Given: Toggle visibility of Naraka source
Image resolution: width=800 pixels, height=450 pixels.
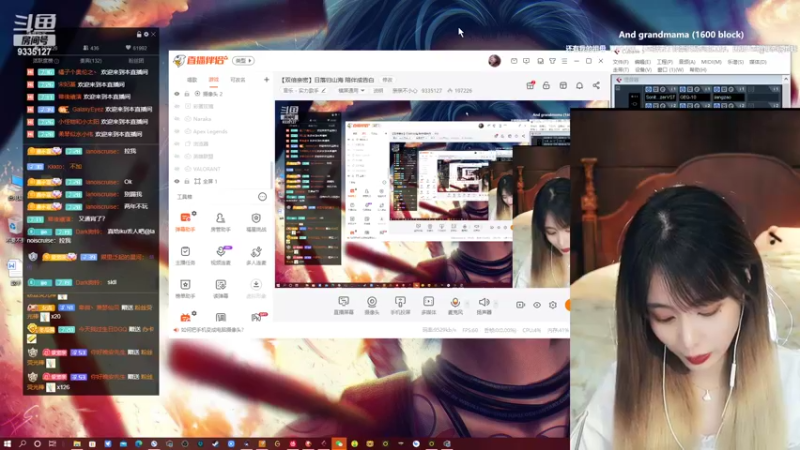Looking at the screenshot, I should pyautogui.click(x=177, y=119).
